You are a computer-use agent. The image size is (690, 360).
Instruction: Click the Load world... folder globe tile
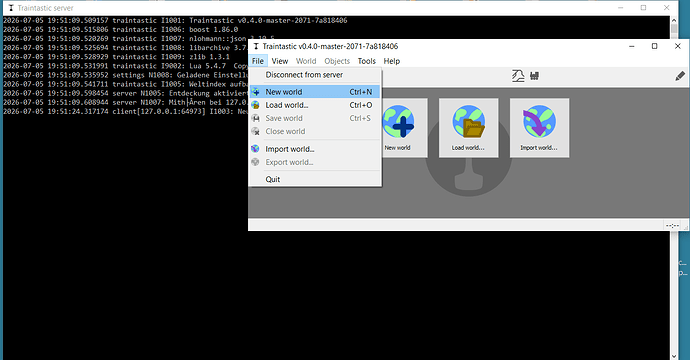[x=468, y=128]
